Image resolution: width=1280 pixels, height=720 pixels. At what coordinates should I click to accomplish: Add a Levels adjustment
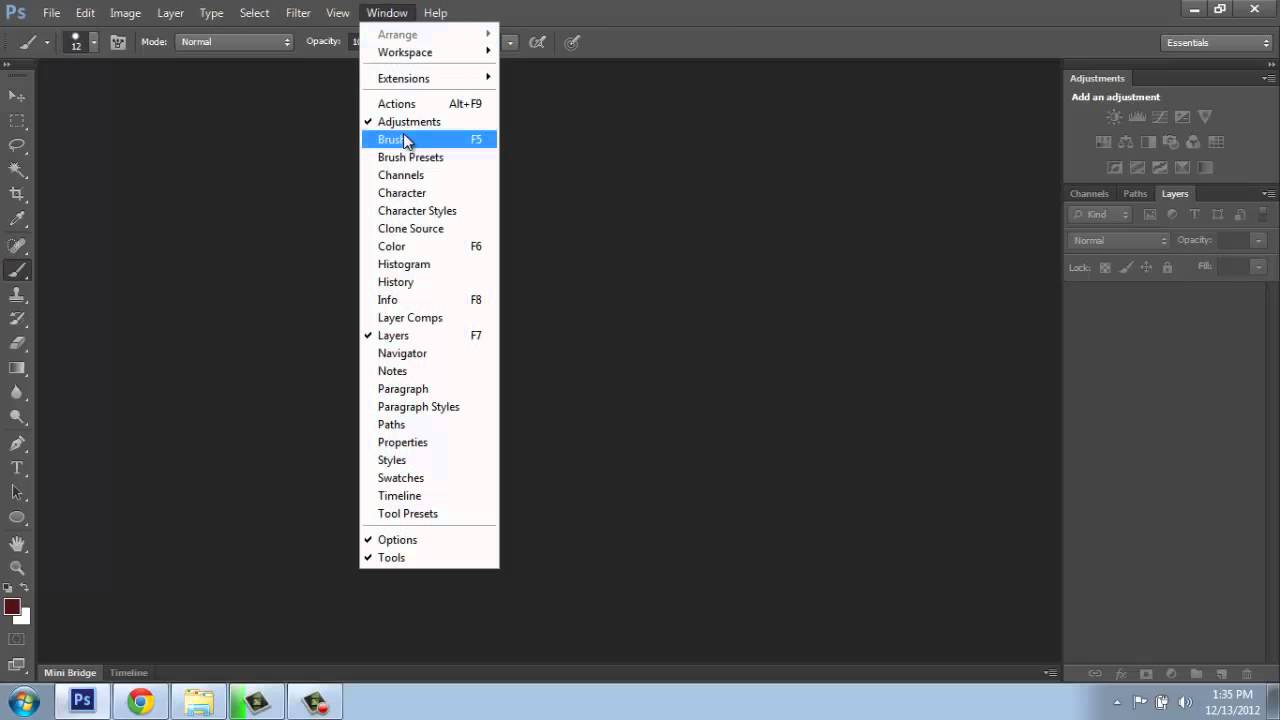pyautogui.click(x=1137, y=117)
